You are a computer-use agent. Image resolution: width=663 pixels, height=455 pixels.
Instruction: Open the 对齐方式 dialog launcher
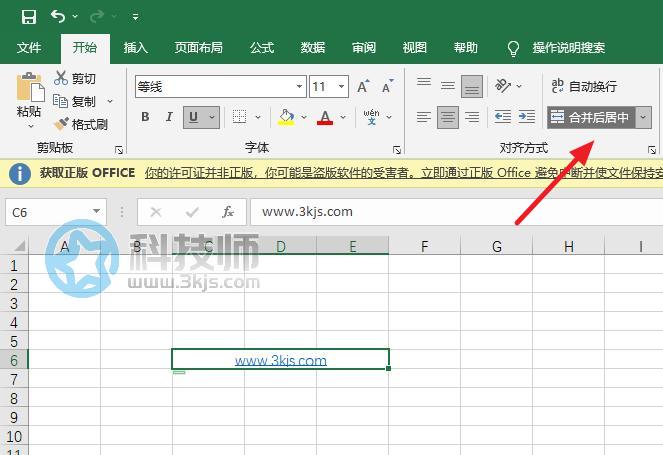[x=652, y=150]
